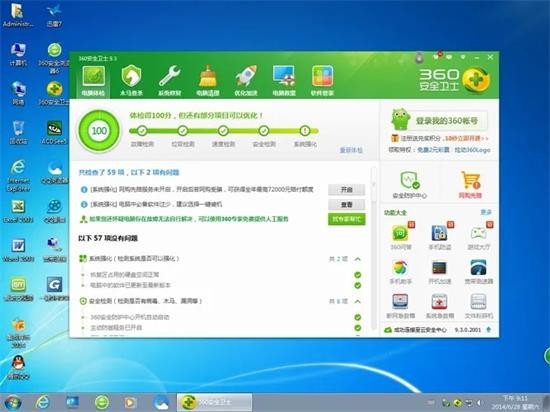Open the 手机防盗 tool
The height and width of the screenshot is (412, 550).
tap(440, 236)
